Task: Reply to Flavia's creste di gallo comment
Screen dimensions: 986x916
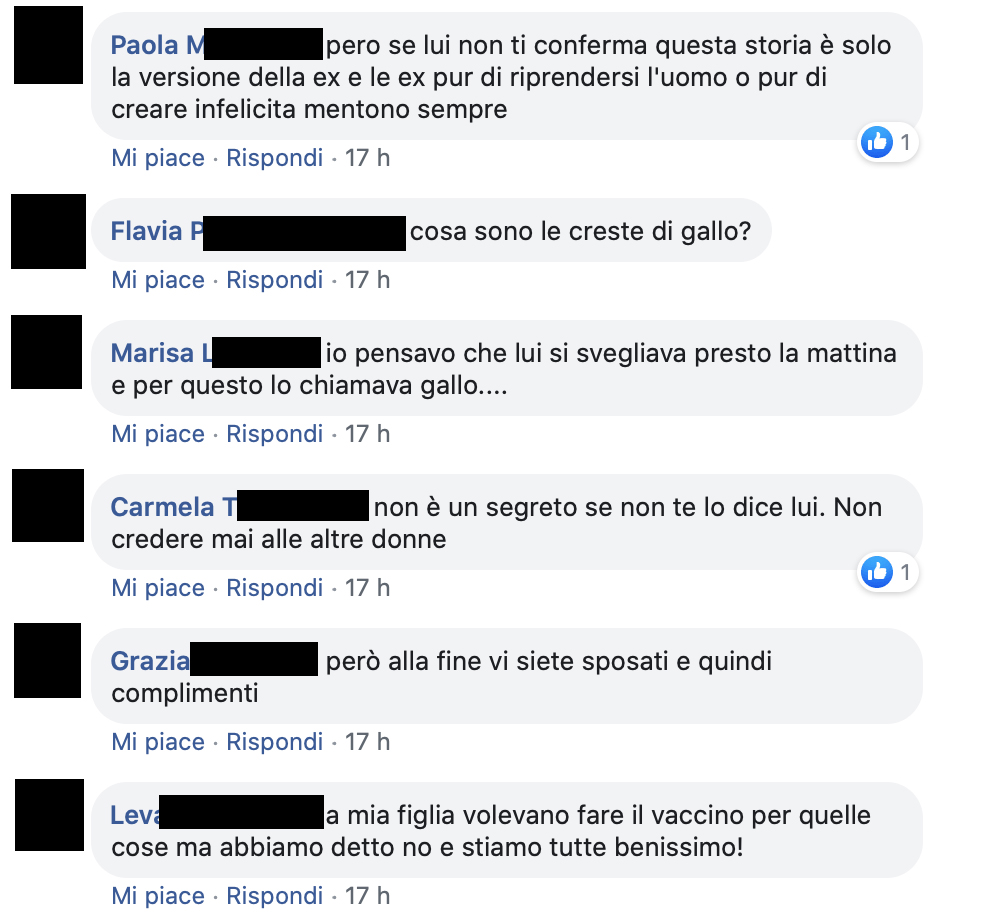Action: pos(275,280)
